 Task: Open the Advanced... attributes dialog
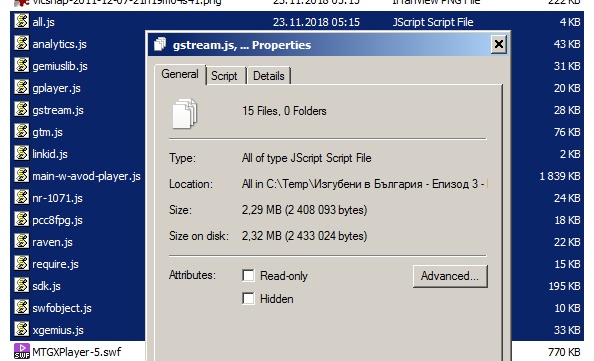coord(450,276)
